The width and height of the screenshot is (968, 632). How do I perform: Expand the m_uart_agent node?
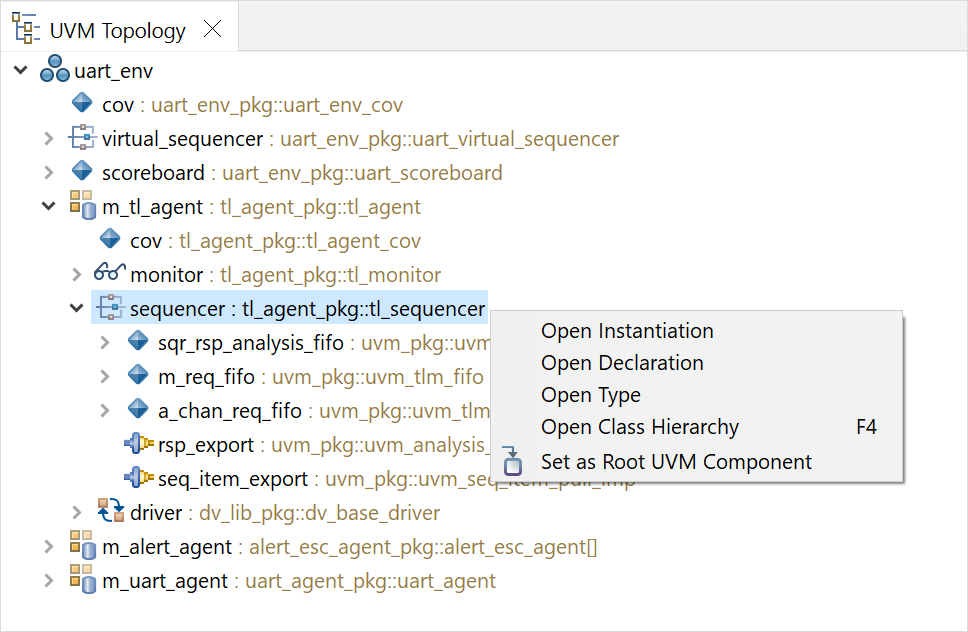[x=49, y=580]
